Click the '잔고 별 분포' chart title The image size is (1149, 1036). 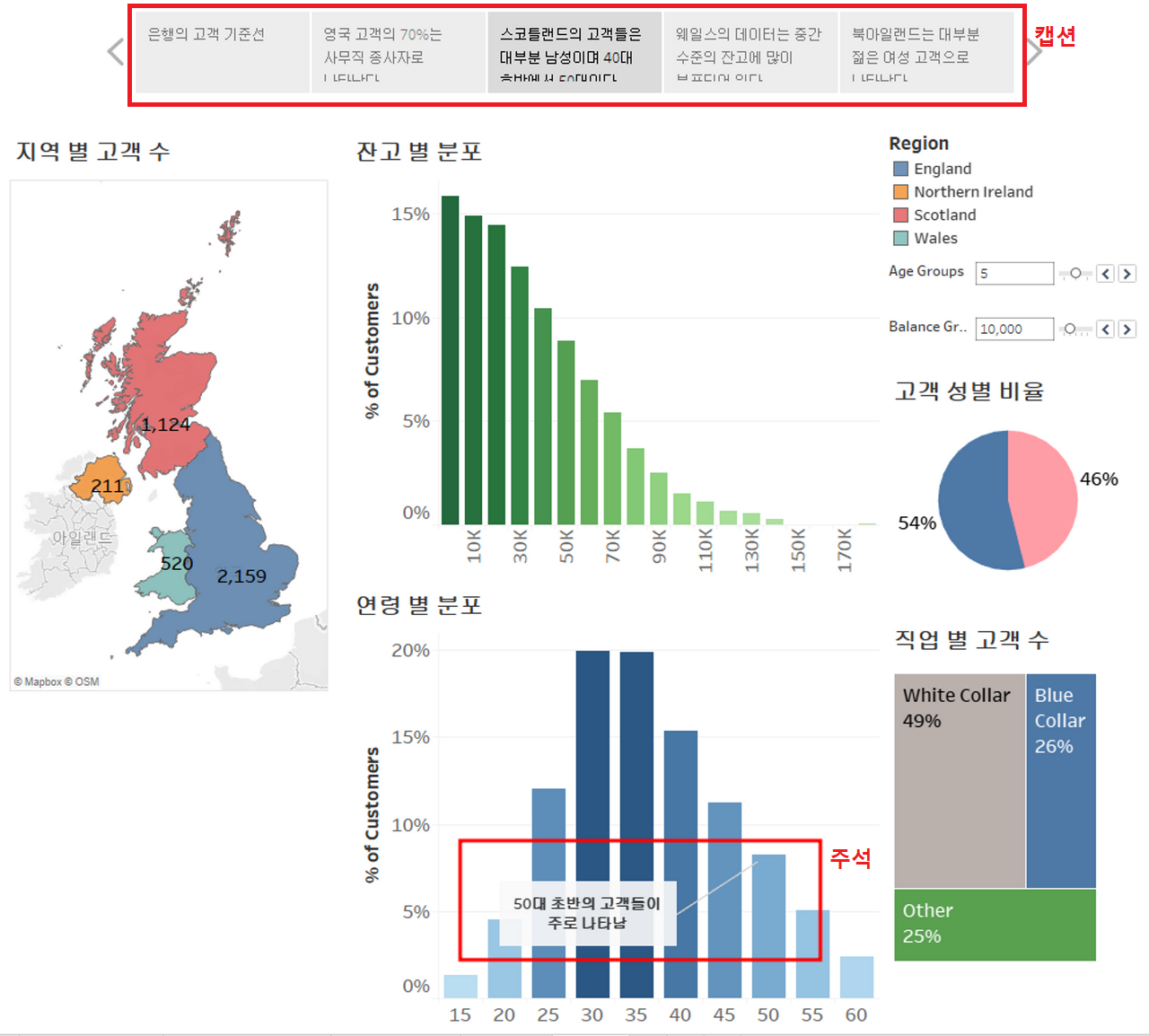pos(419,152)
